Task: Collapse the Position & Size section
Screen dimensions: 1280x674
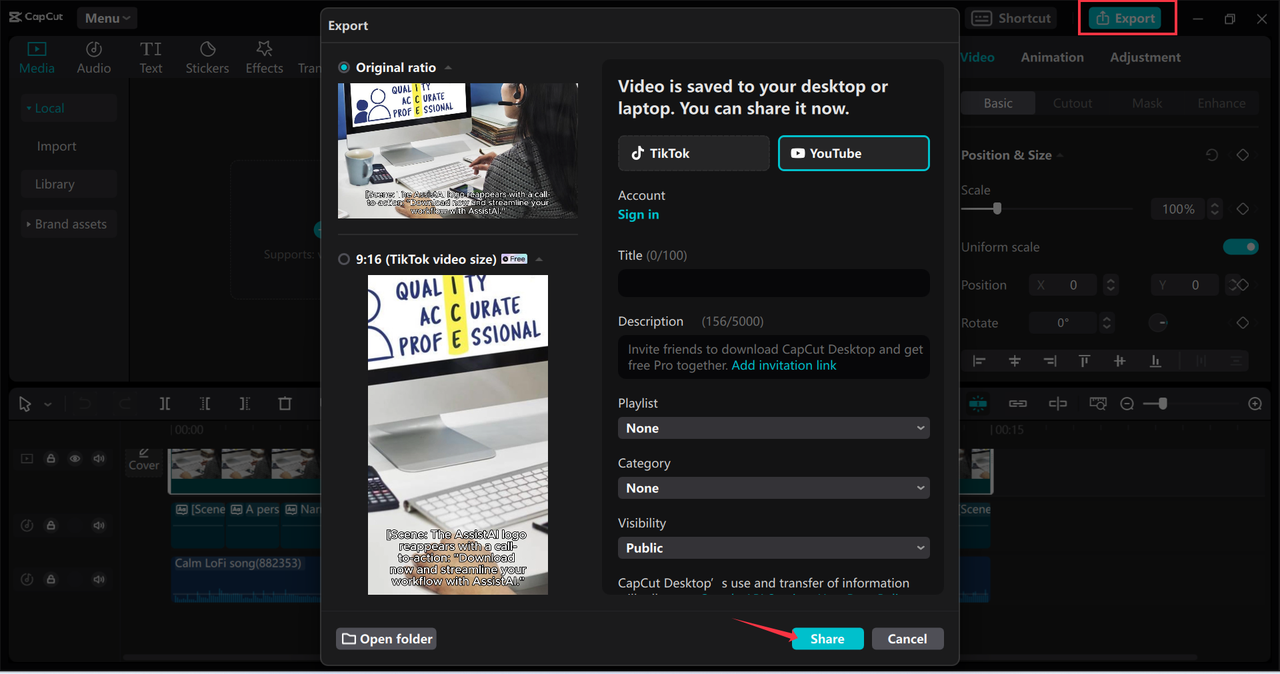Action: pyautogui.click(x=1060, y=155)
